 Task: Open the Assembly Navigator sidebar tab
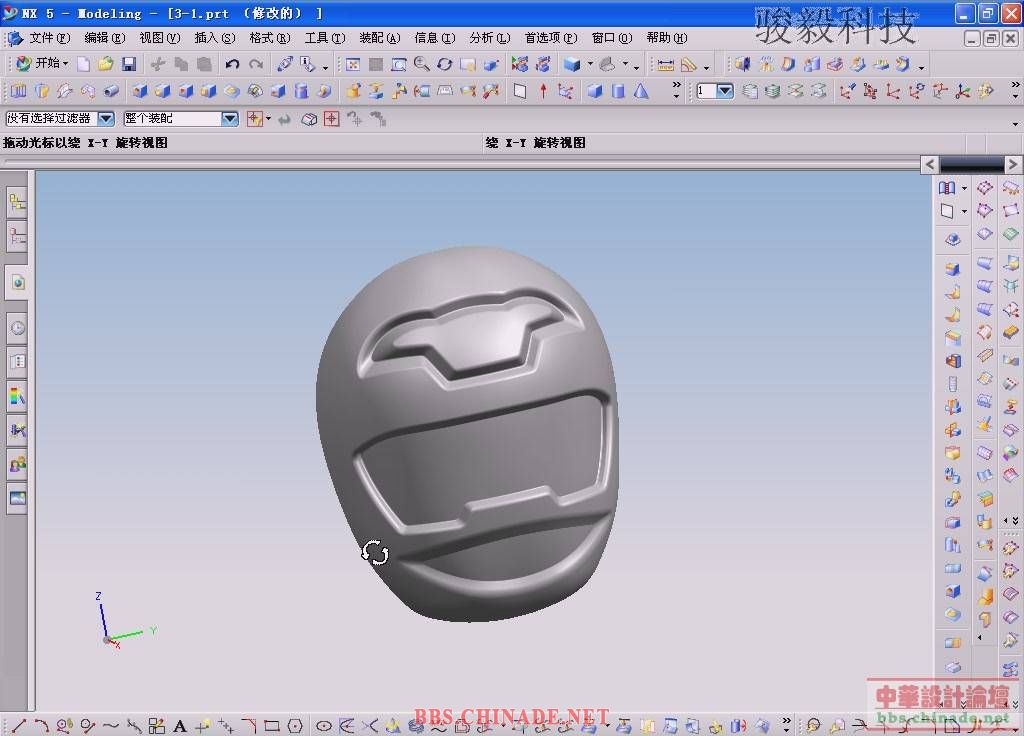[x=18, y=202]
